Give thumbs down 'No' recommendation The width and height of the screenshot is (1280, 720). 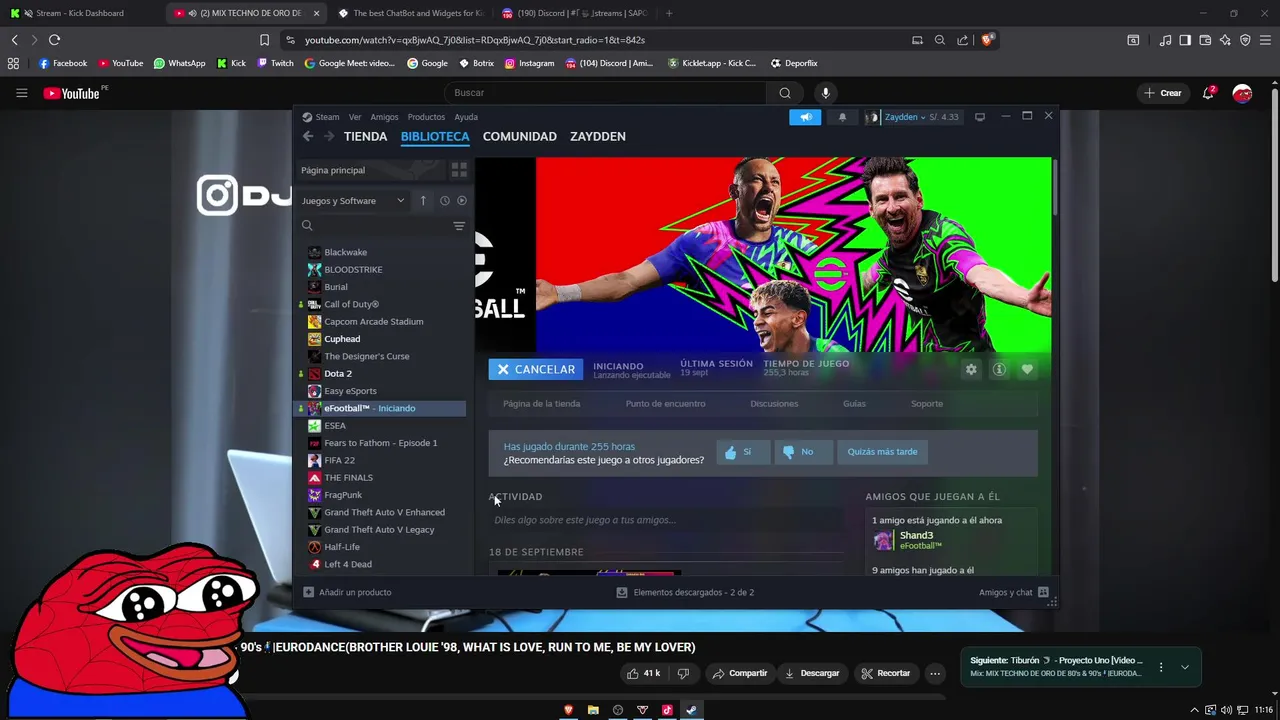pos(802,452)
